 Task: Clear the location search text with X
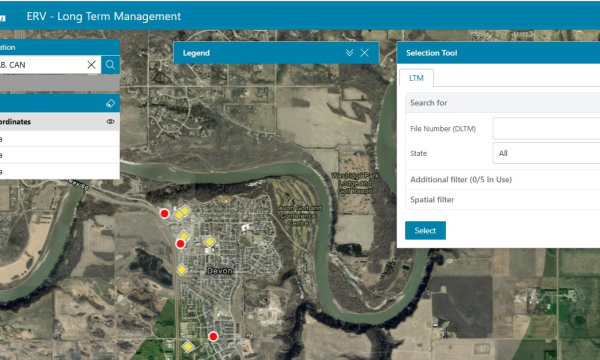pyautogui.click(x=91, y=65)
